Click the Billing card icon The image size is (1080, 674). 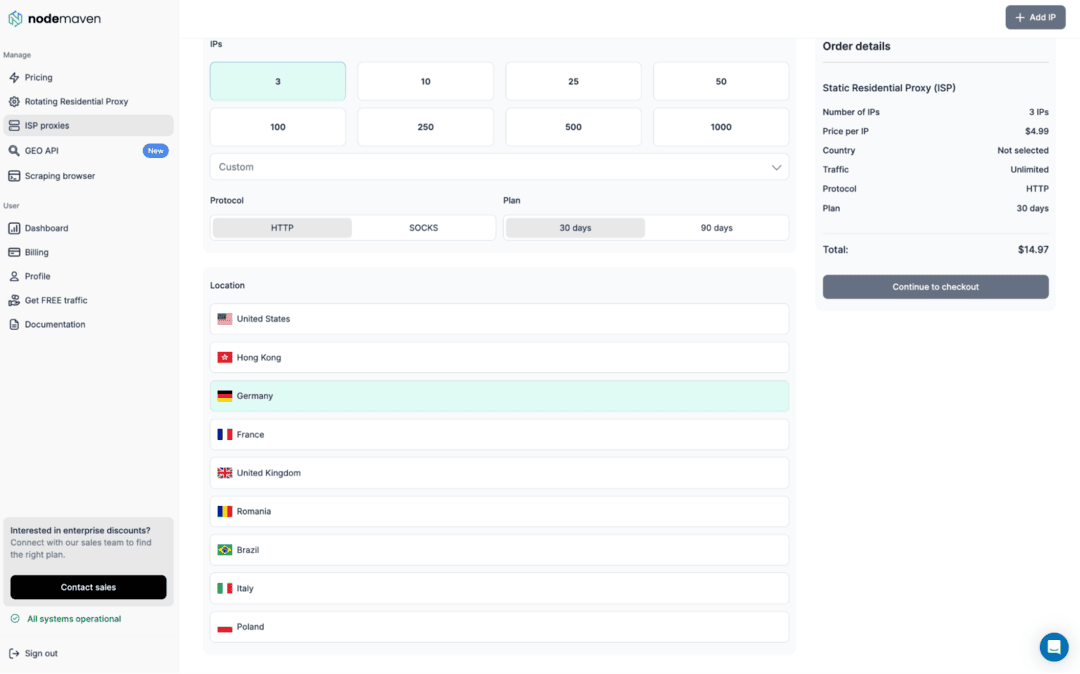[14, 253]
